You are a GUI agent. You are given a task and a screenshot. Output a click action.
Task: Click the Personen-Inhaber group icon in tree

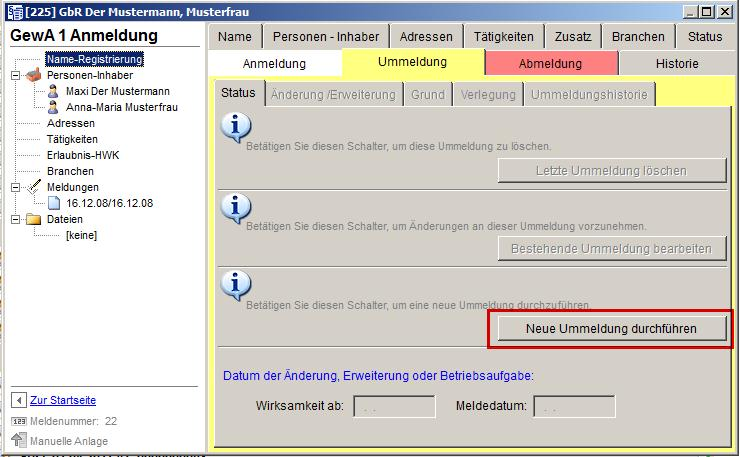tap(33, 75)
